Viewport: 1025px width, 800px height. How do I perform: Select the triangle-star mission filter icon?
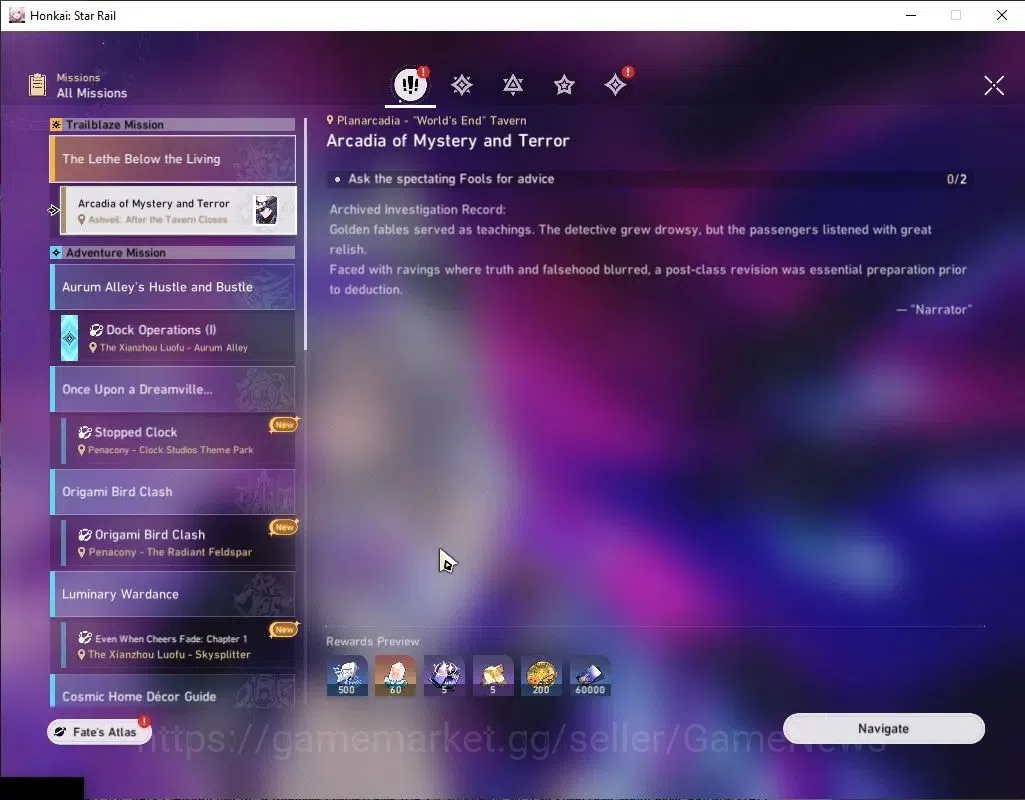tap(513, 84)
